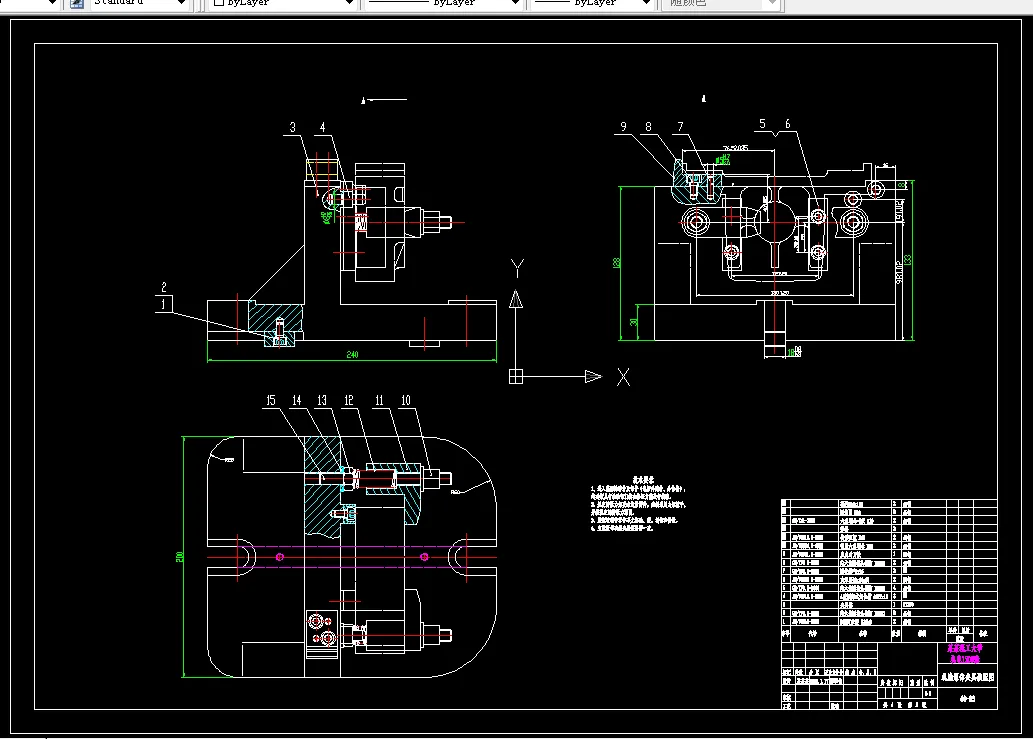Viewport: 1033px width, 739px height.
Task: Select part balloon number 5
Action: coord(762,124)
